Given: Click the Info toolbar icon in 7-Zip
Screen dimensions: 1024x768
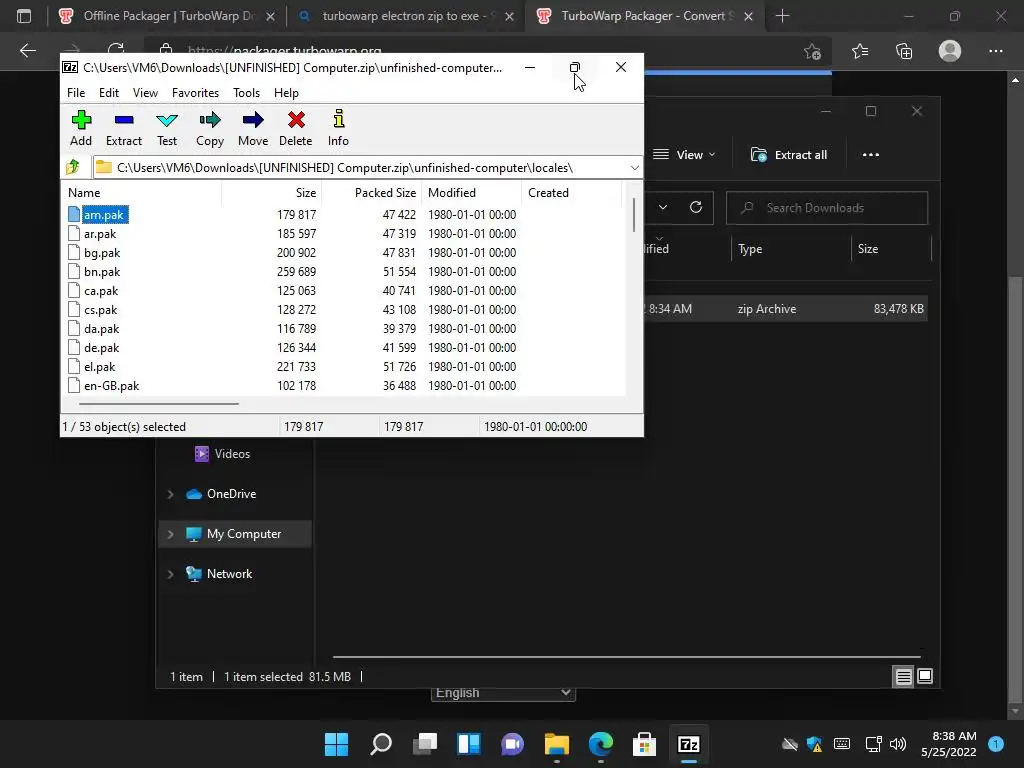Looking at the screenshot, I should click(x=338, y=128).
